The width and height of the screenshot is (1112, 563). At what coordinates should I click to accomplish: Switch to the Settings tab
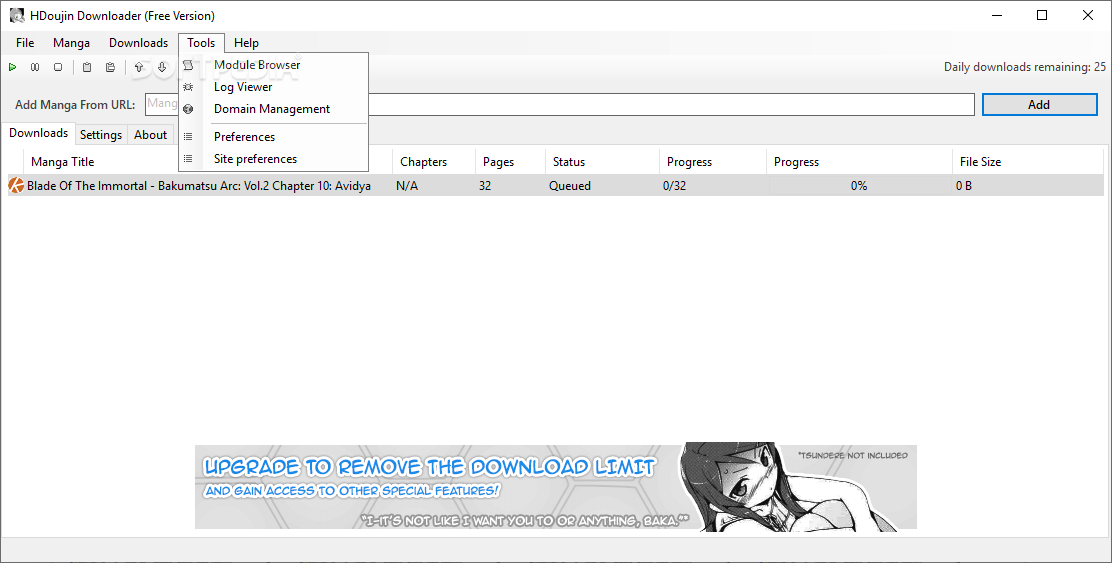(x=101, y=135)
